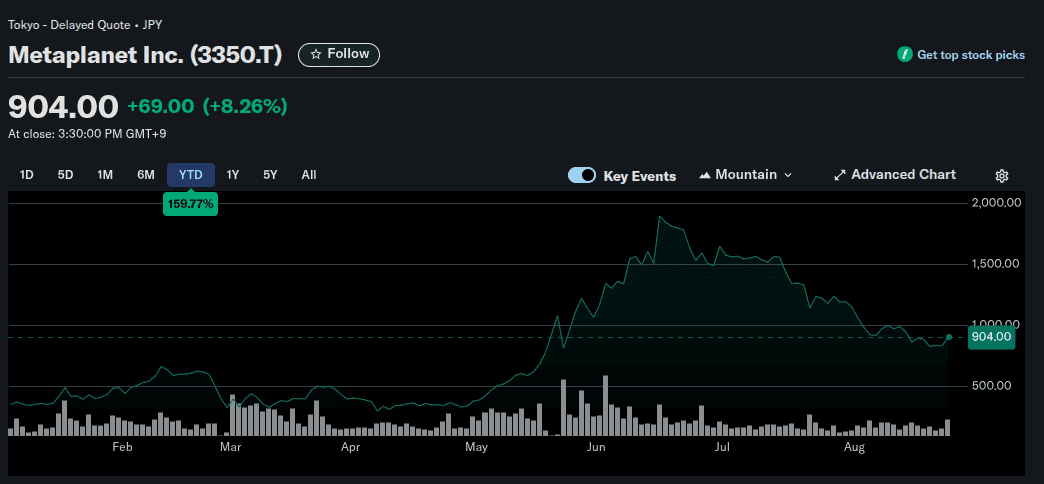The width and height of the screenshot is (1044, 484).
Task: Click the Jul axis label
Action: pos(722,447)
